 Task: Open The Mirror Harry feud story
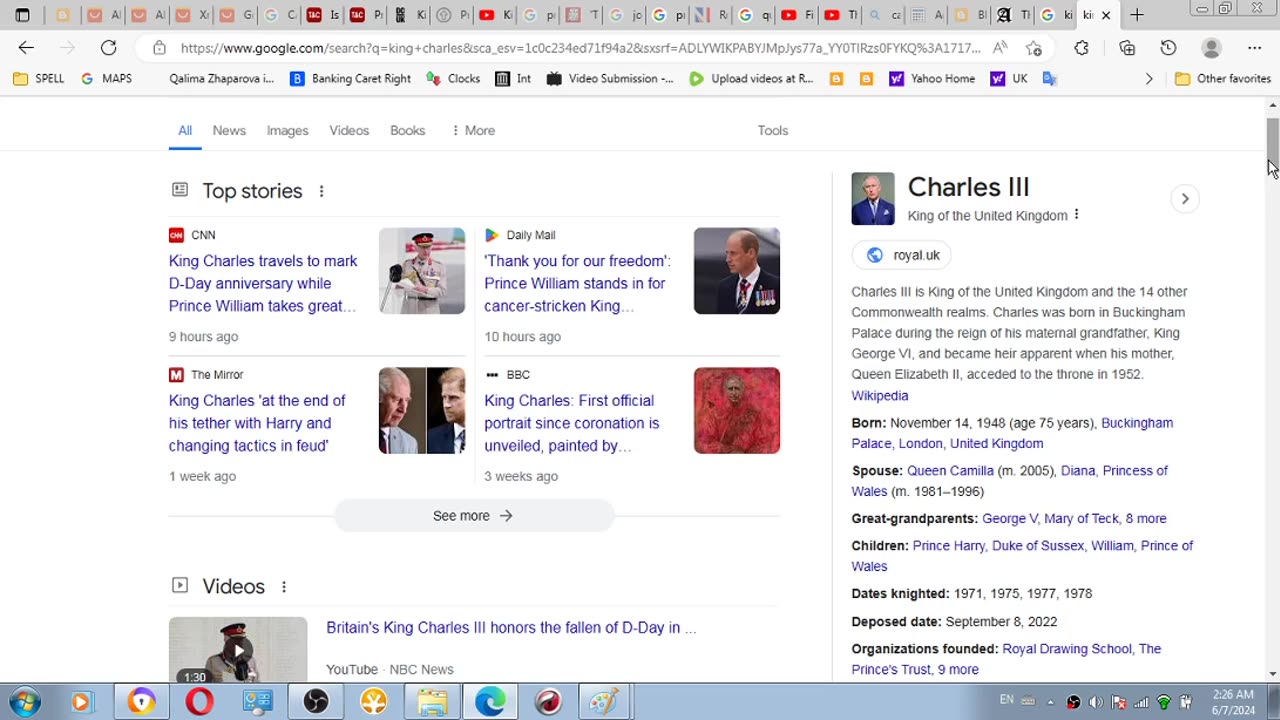coord(257,423)
